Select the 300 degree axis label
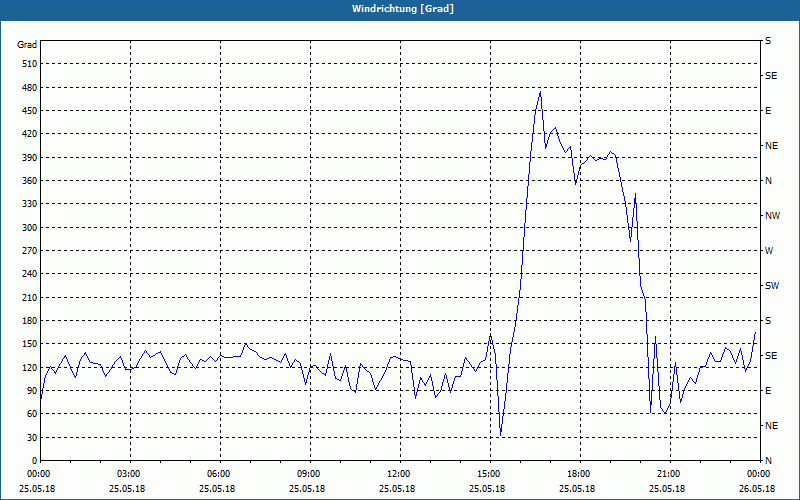800x500 pixels. (x=30, y=228)
